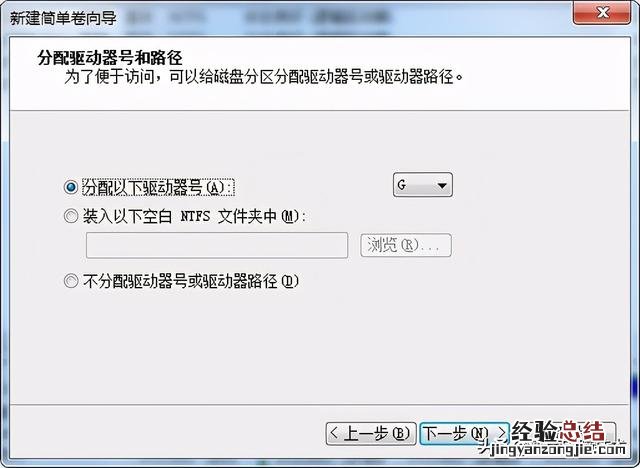Click the 新建简单卷向导 title bar text
Viewport: 640px width, 468px height.
[x=63, y=18]
